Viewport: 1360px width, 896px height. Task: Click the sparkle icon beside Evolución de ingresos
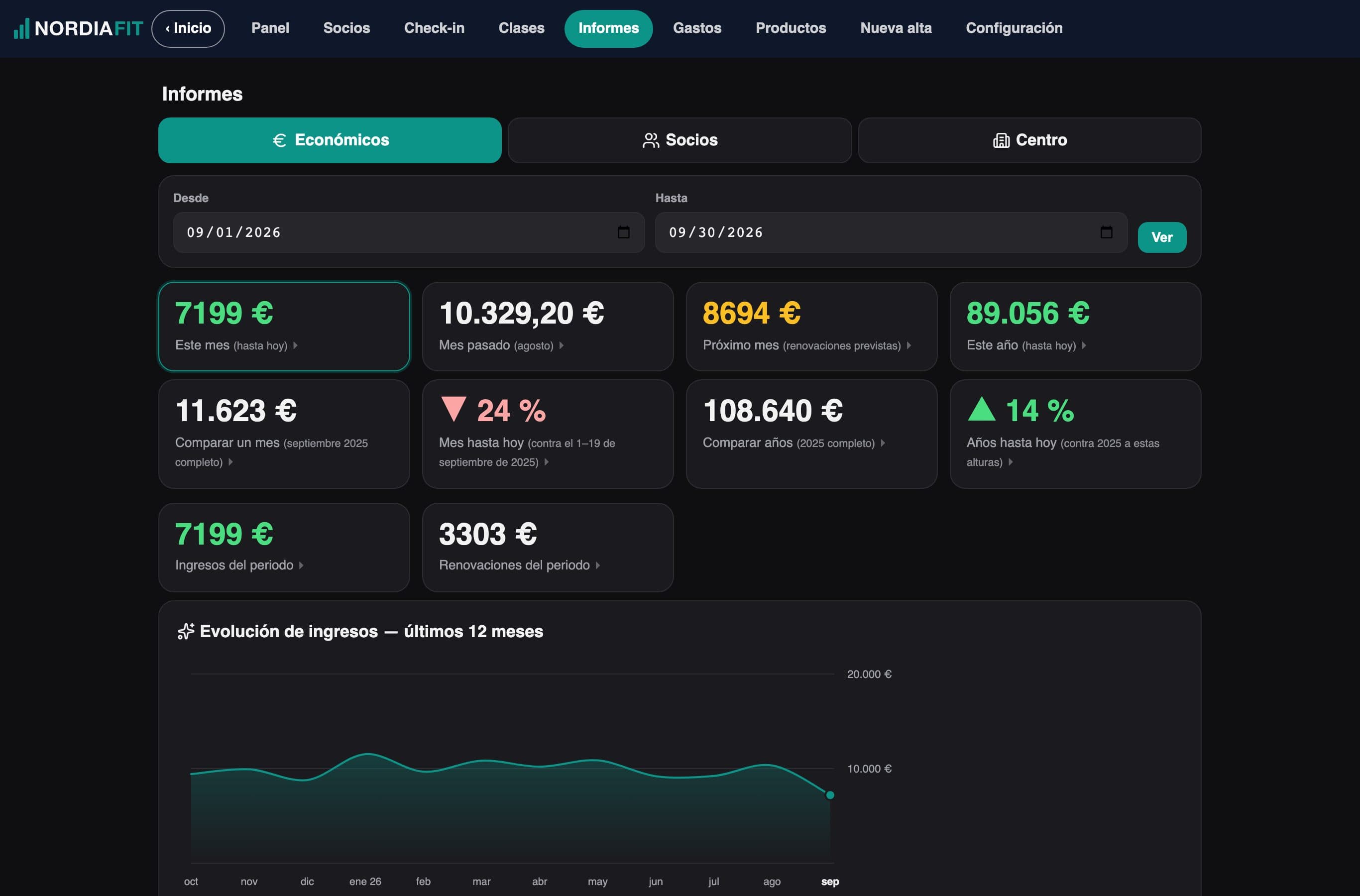tap(186, 631)
